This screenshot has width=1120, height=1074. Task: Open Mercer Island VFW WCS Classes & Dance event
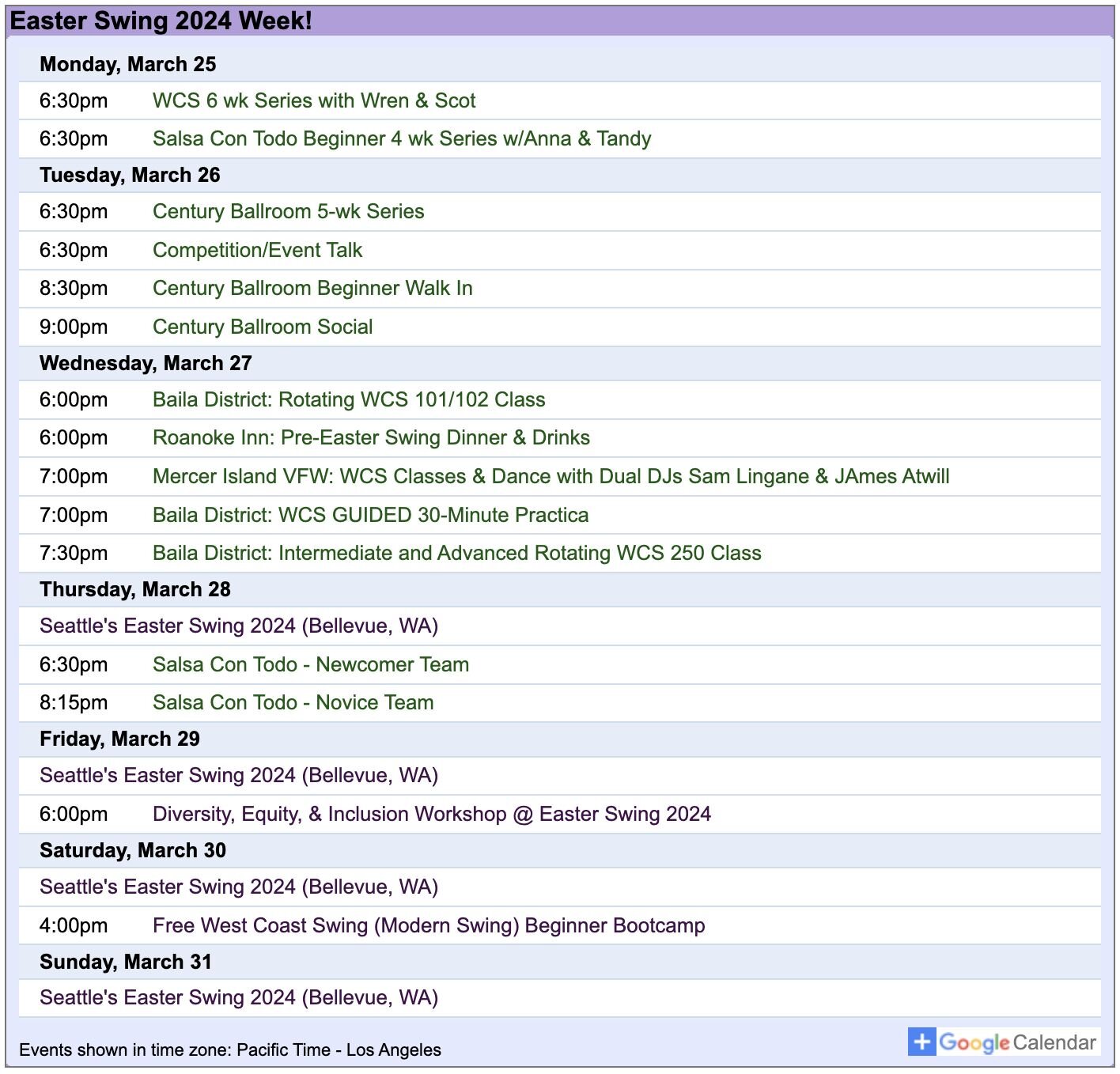click(551, 476)
